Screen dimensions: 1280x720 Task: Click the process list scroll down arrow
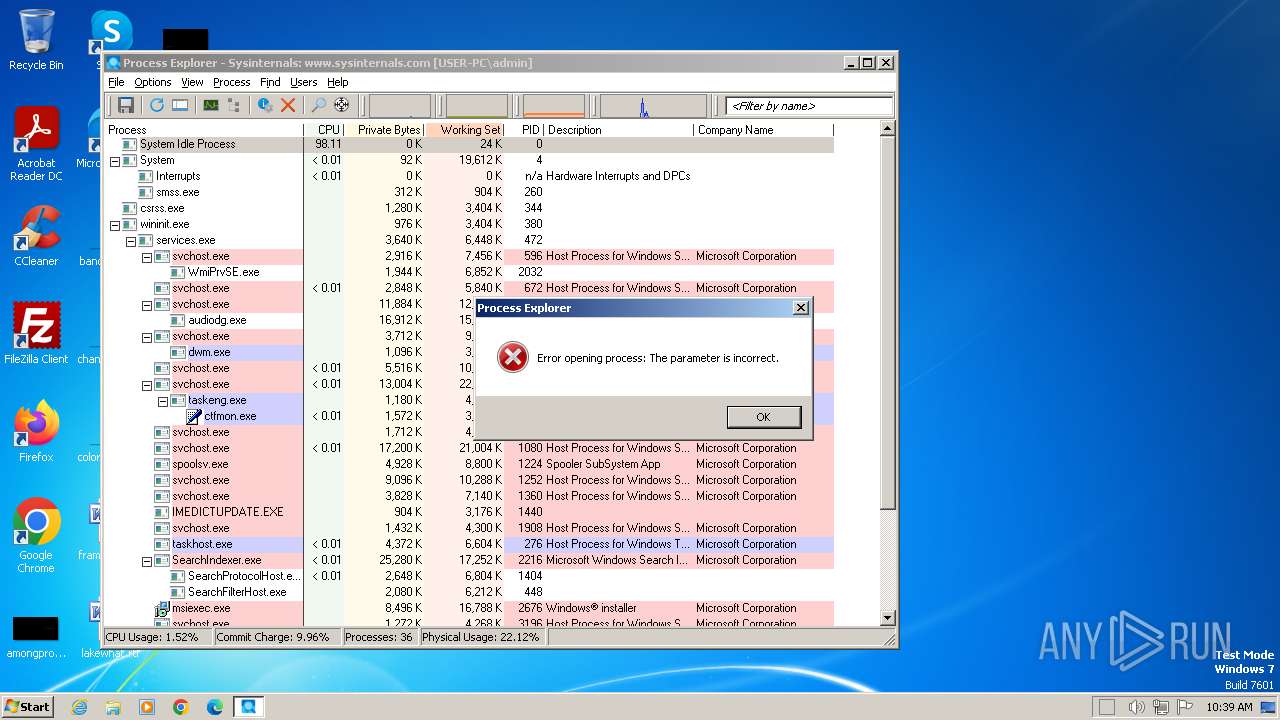[887, 618]
